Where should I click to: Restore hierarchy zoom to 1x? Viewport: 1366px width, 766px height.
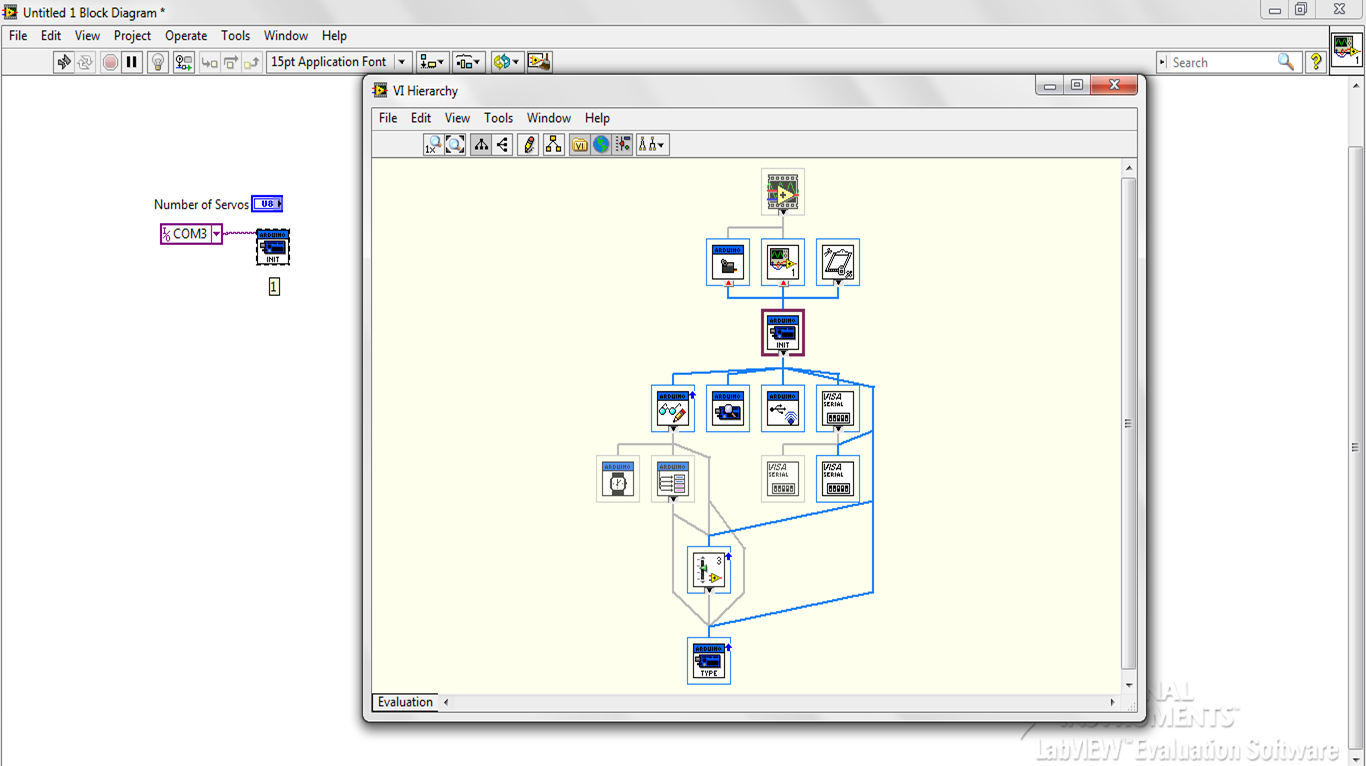click(433, 144)
